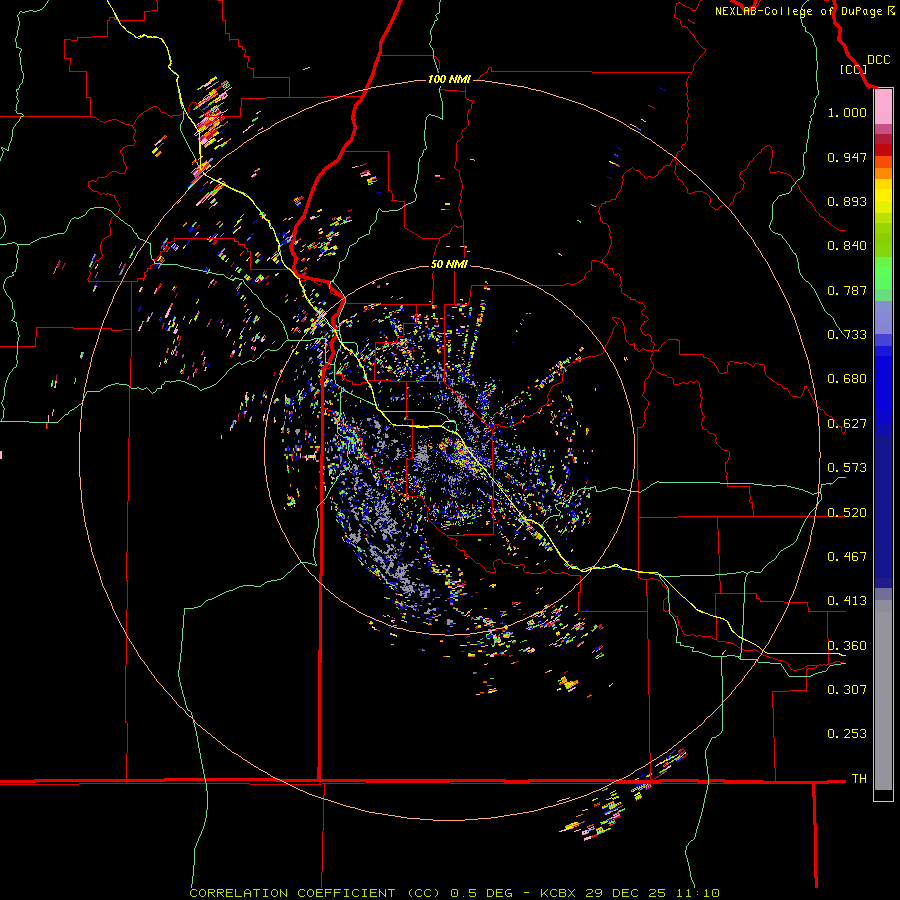Viewport: 900px width, 900px height.
Task: Select the 0.840 scale value
Action: [847, 246]
